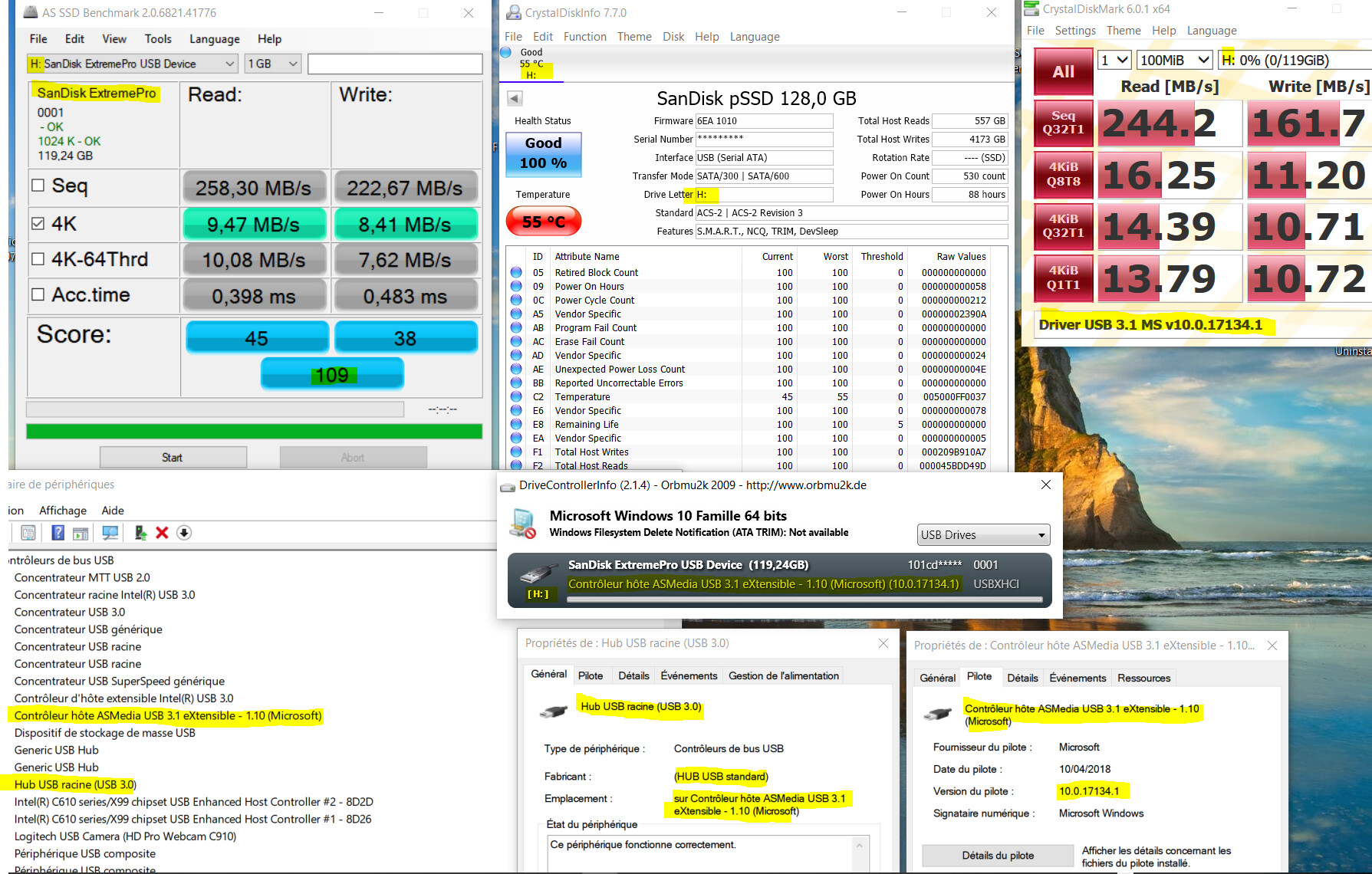Click the empty text field next to 1 GB dropdown
Viewport: 1372px width, 874px height.
[x=395, y=64]
